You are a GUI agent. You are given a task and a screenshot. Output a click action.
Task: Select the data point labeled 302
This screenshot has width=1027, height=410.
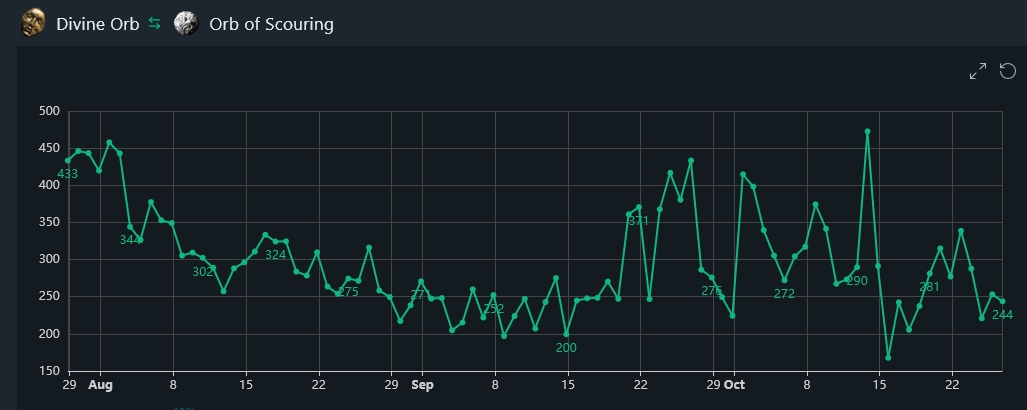pos(202,257)
